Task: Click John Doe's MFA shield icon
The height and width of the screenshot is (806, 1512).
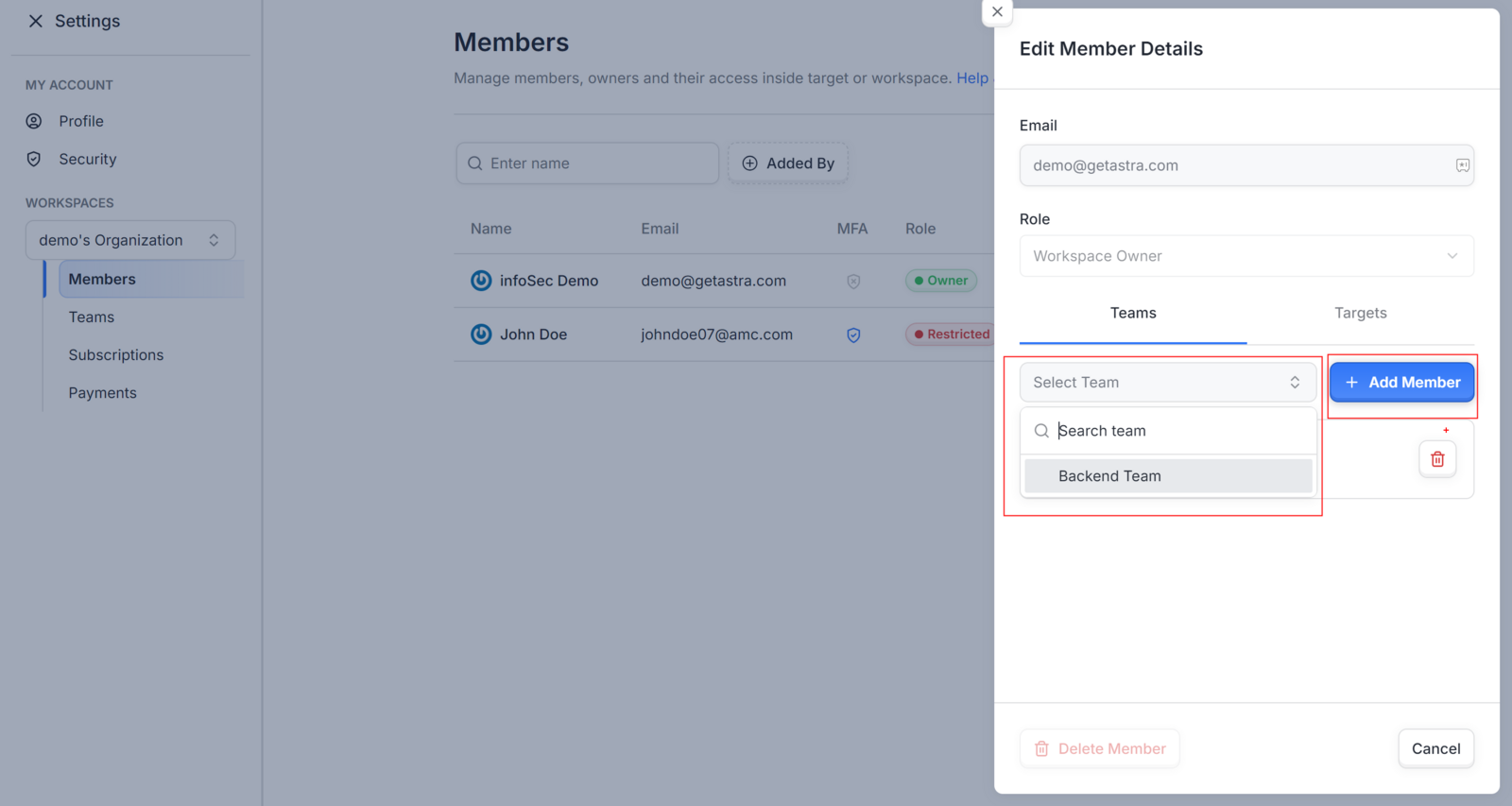Action: [853, 334]
